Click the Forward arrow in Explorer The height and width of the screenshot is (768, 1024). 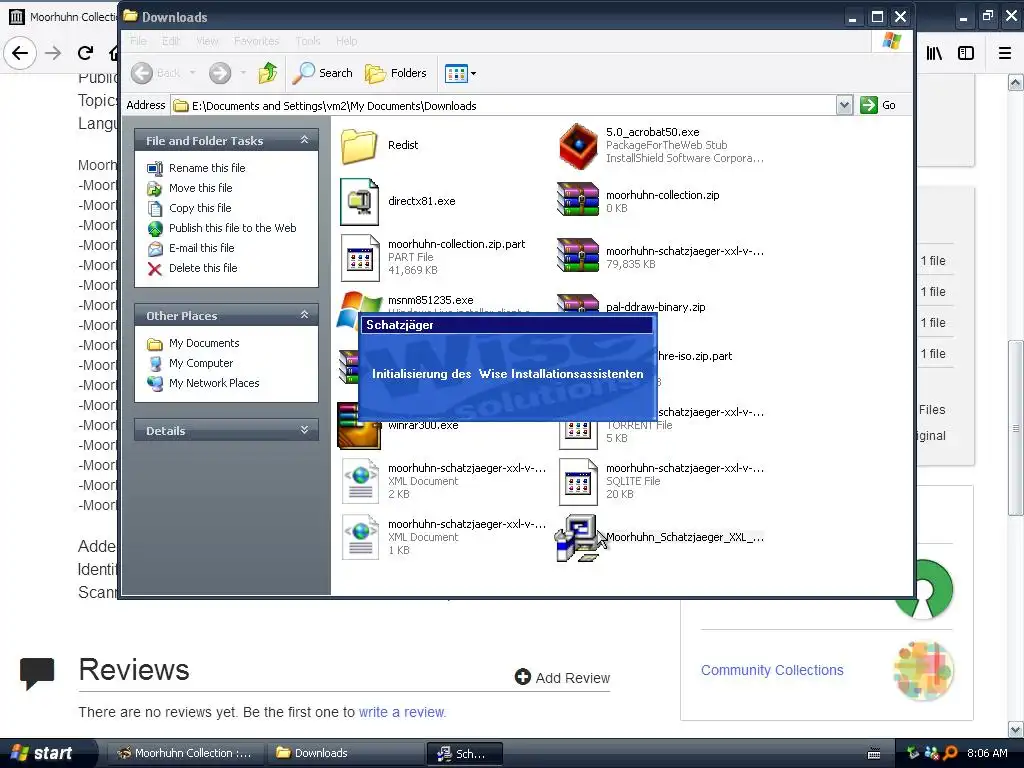[220, 73]
